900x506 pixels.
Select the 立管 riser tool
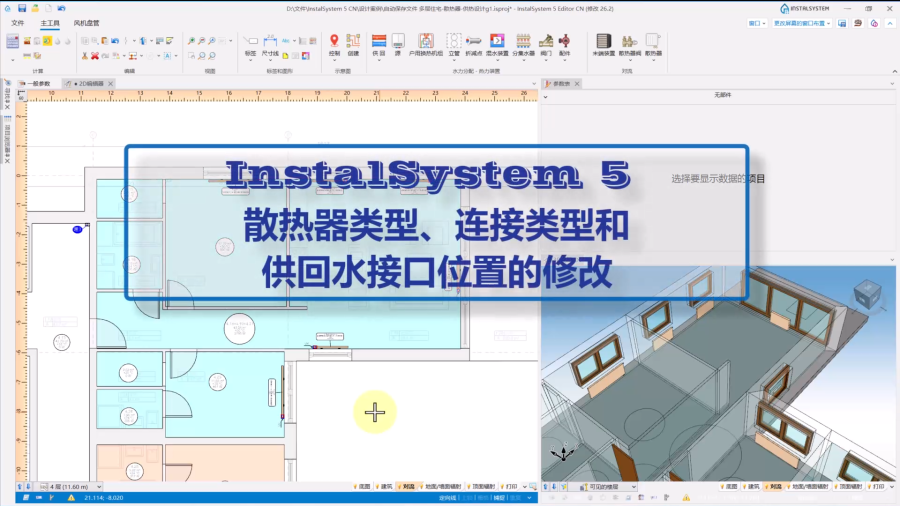[x=454, y=45]
